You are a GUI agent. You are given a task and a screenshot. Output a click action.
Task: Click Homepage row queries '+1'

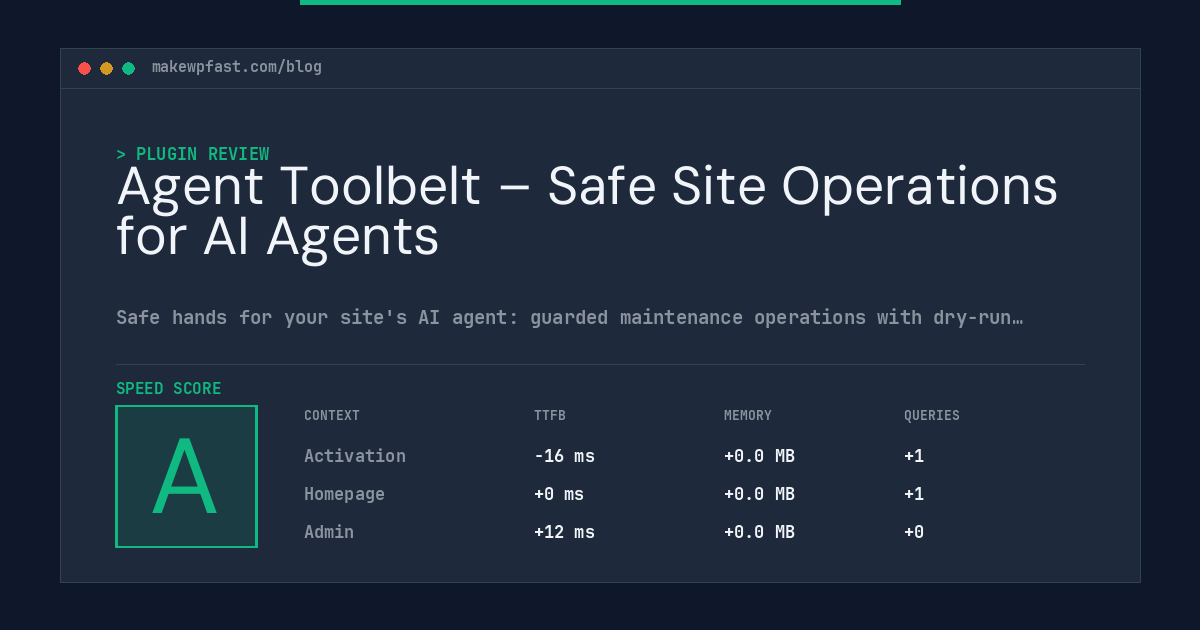(x=914, y=494)
